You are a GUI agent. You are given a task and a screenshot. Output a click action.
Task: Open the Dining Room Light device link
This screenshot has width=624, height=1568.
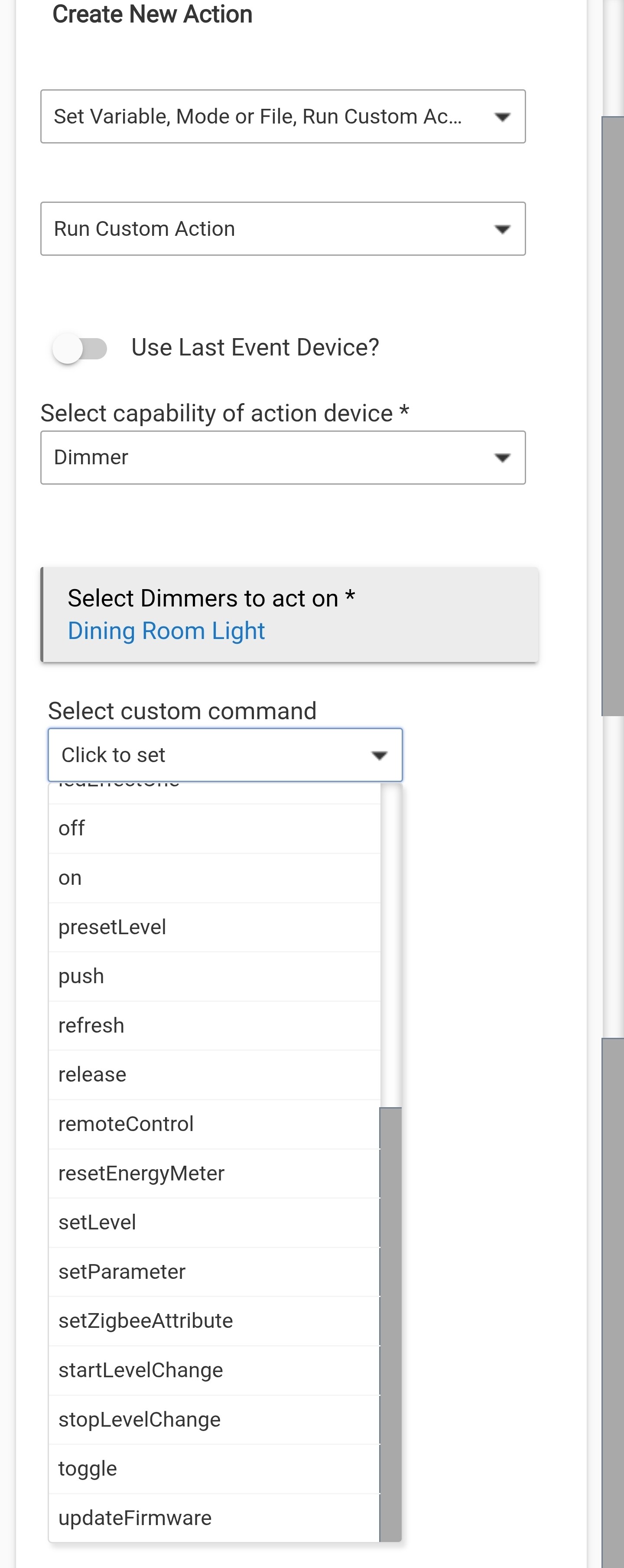click(x=166, y=631)
